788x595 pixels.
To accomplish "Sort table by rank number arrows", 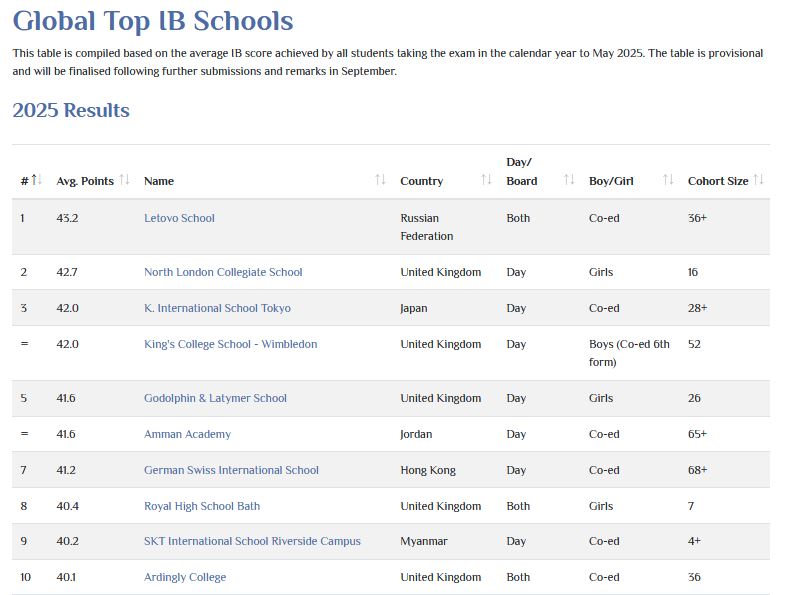I will (x=36, y=180).
